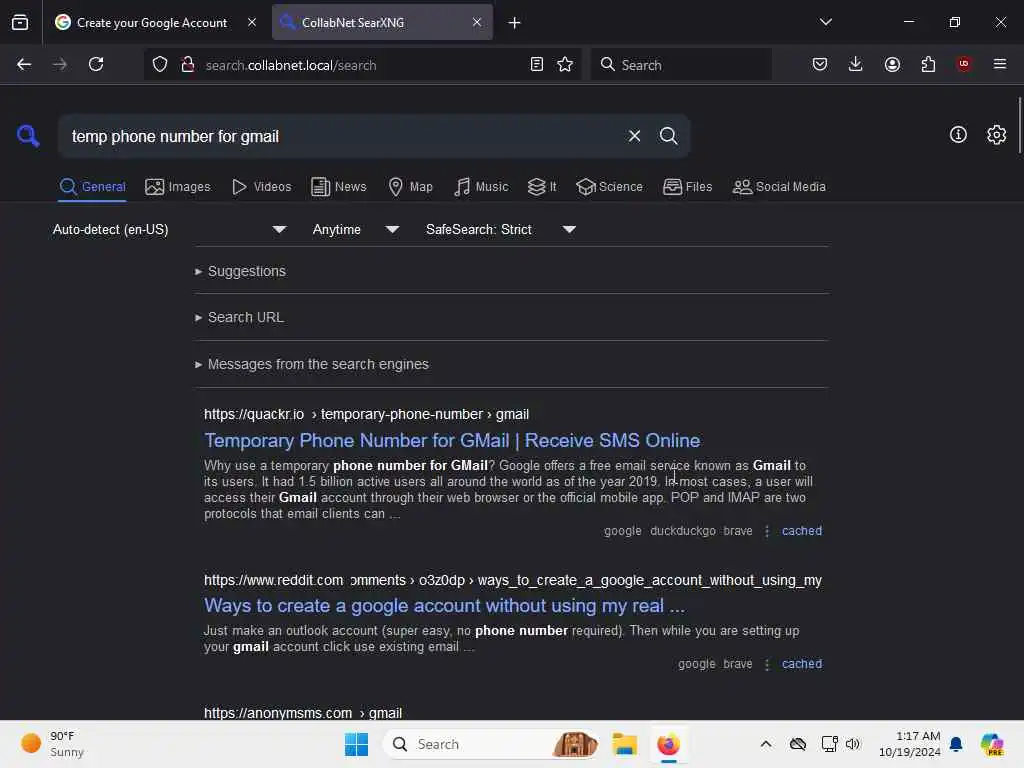The width and height of the screenshot is (1024, 768).
Task: Click the anonymsms.com result URL
Action: [x=303, y=712]
